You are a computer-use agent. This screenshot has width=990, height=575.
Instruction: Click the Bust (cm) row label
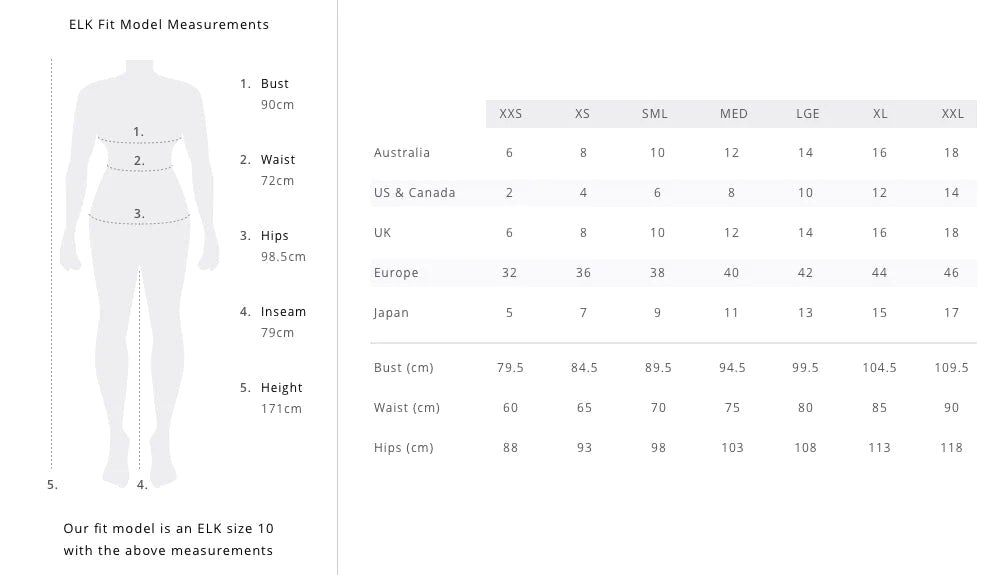pos(403,368)
